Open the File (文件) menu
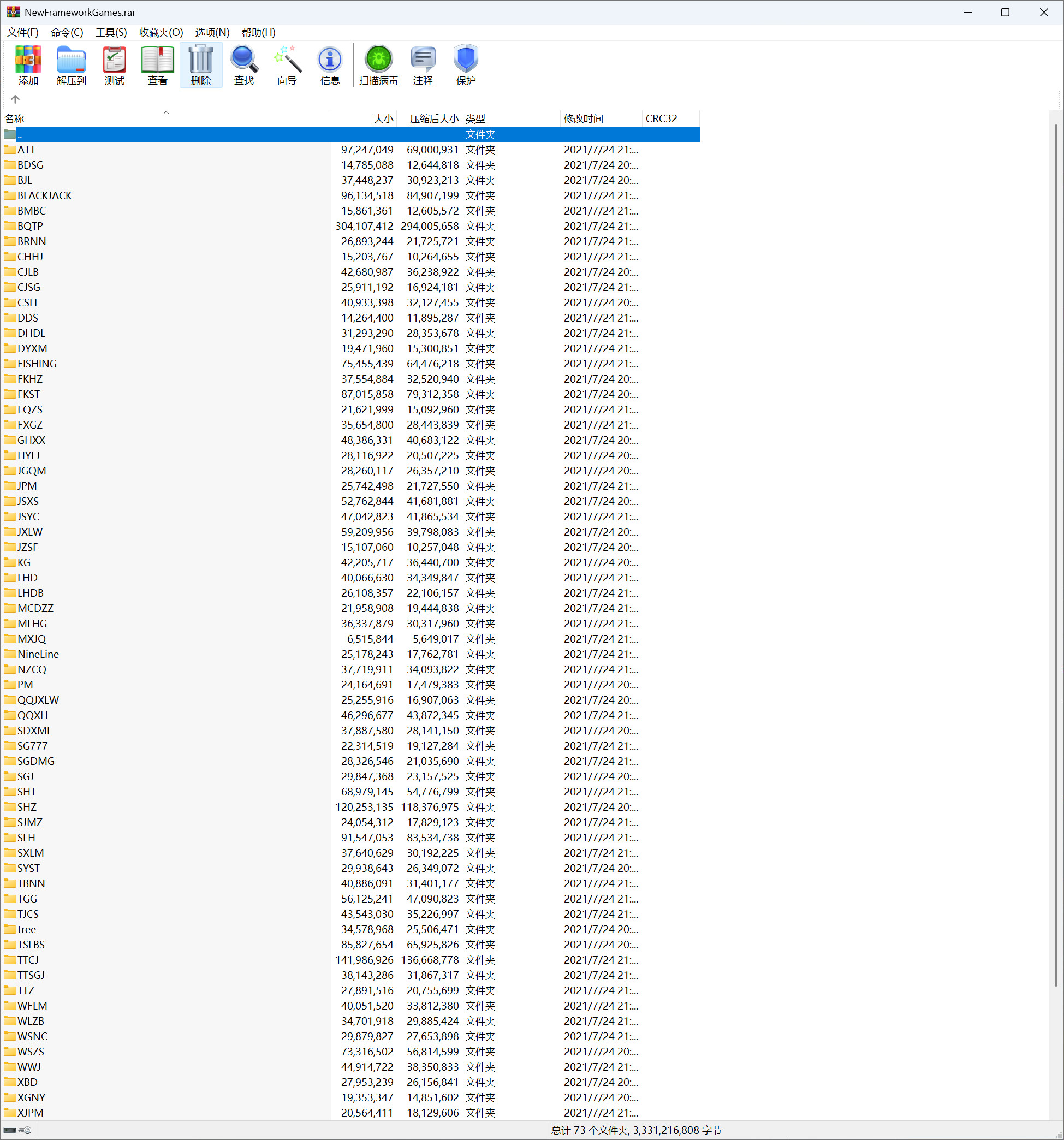Image resolution: width=1064 pixels, height=1140 pixels. tap(23, 33)
